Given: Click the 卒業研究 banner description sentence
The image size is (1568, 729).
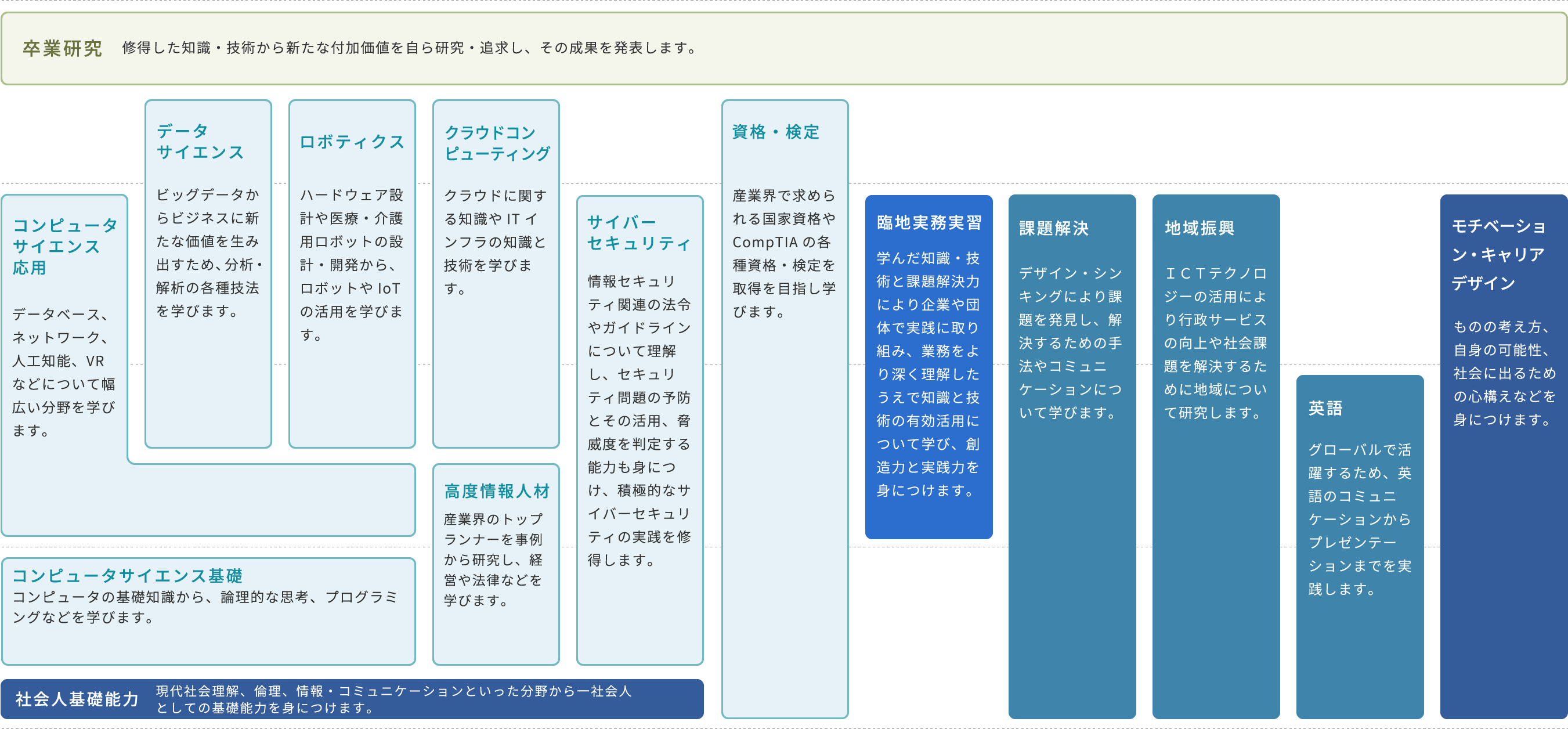Looking at the screenshot, I should [410, 48].
